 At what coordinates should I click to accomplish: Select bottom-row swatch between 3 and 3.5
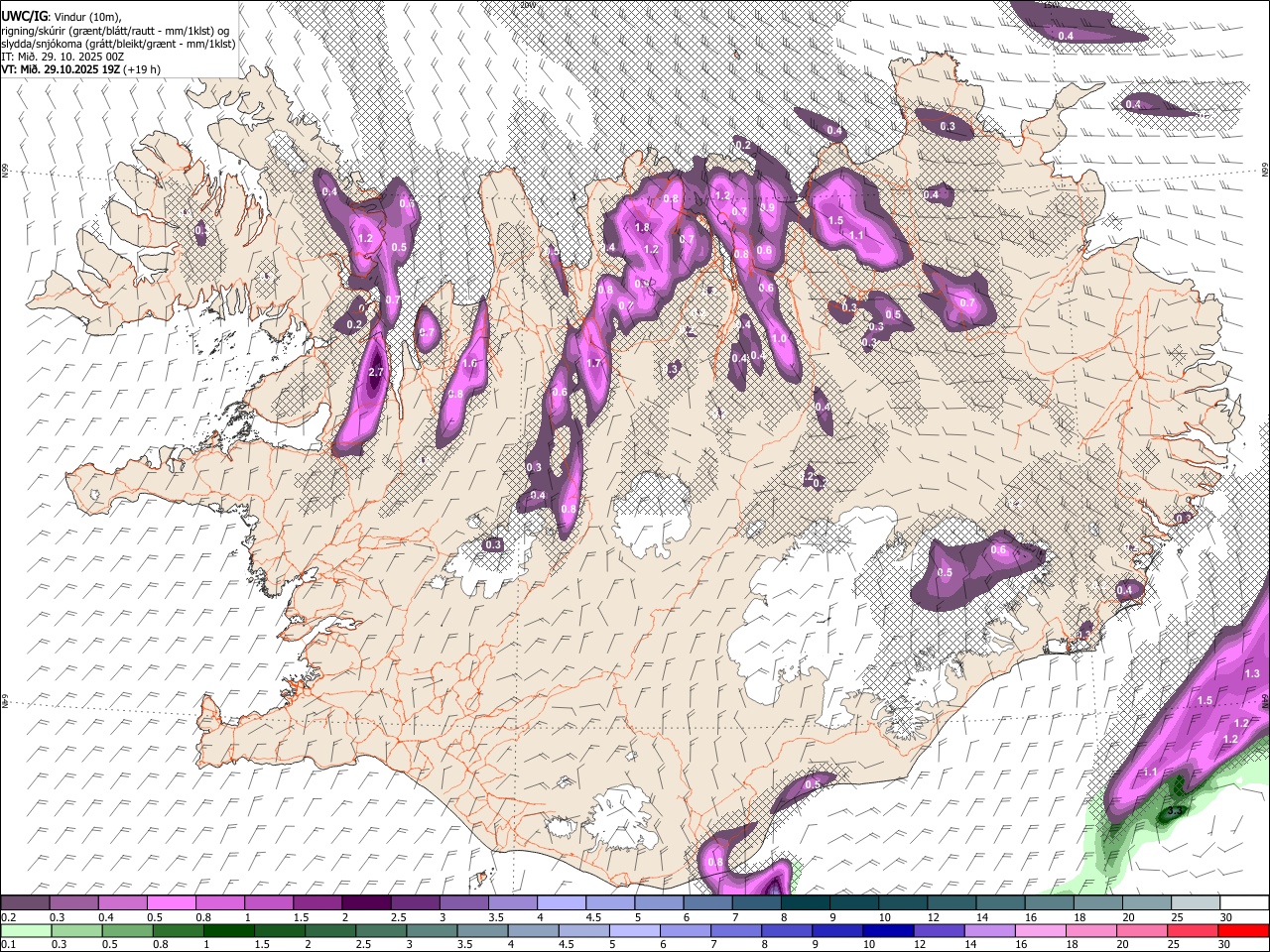point(430,930)
